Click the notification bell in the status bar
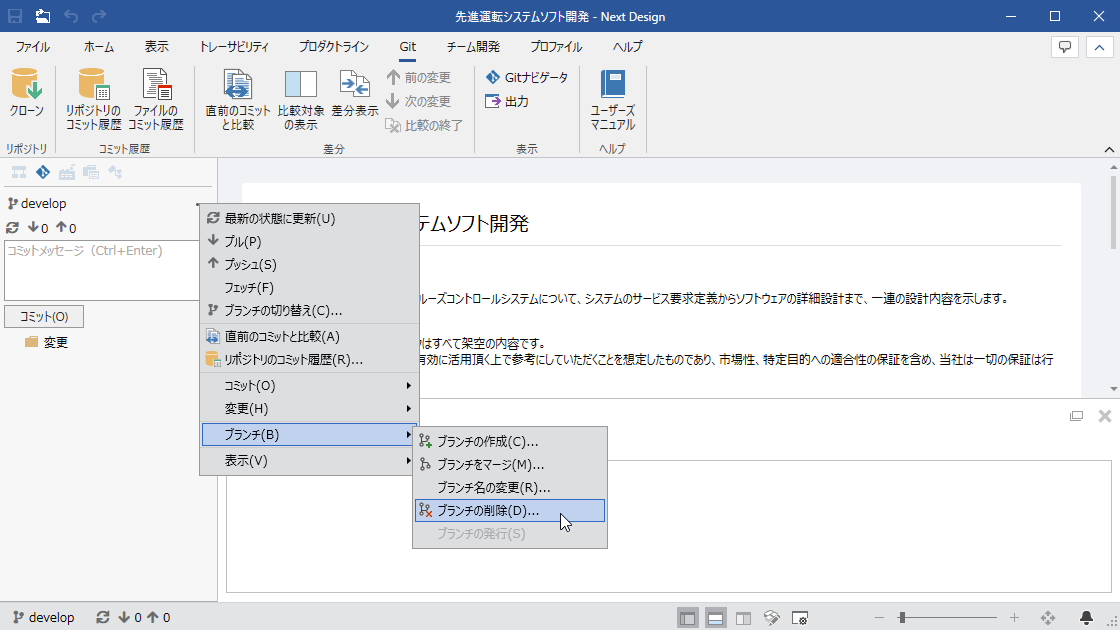 (1086, 617)
